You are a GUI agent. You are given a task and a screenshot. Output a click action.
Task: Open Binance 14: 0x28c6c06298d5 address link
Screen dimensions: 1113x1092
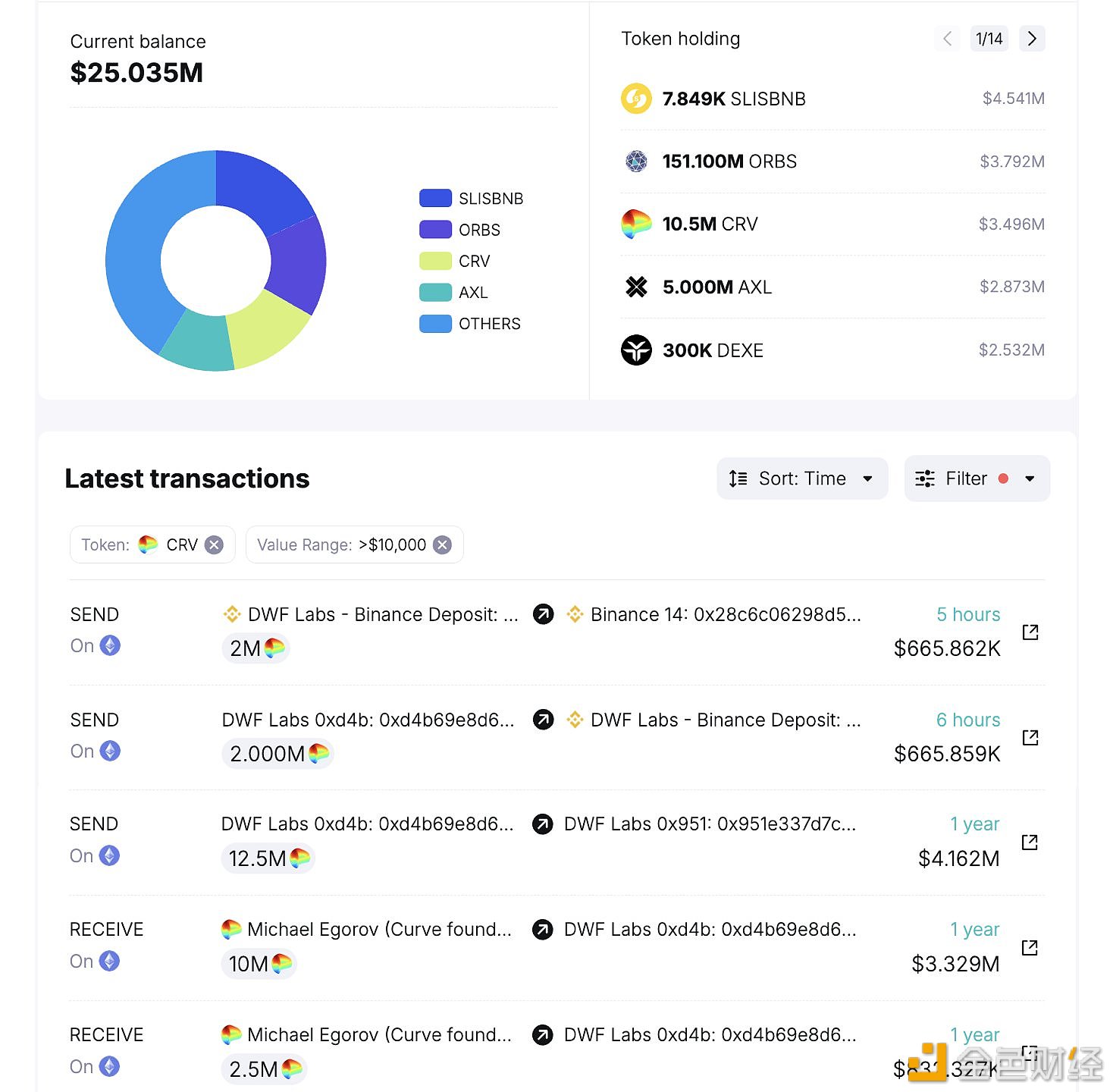tap(726, 614)
